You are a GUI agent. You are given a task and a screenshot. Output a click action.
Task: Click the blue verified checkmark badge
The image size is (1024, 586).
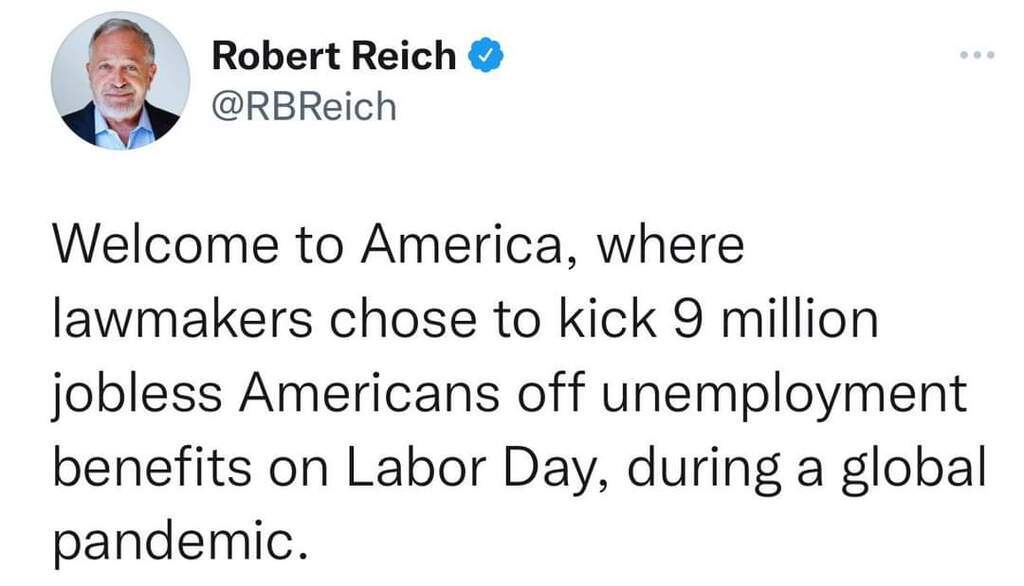485,55
